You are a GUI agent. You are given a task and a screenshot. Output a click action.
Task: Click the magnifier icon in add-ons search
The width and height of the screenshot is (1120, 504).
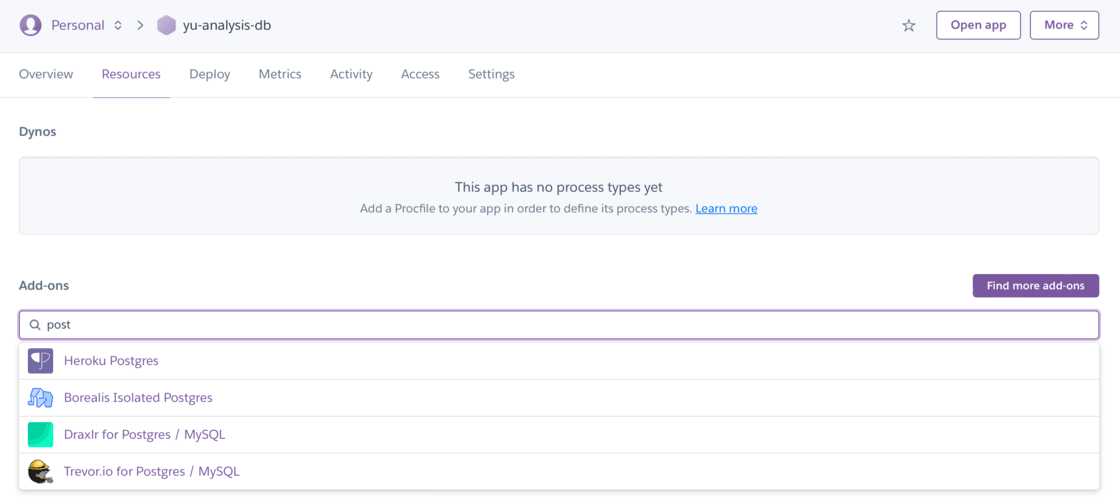[35, 325]
